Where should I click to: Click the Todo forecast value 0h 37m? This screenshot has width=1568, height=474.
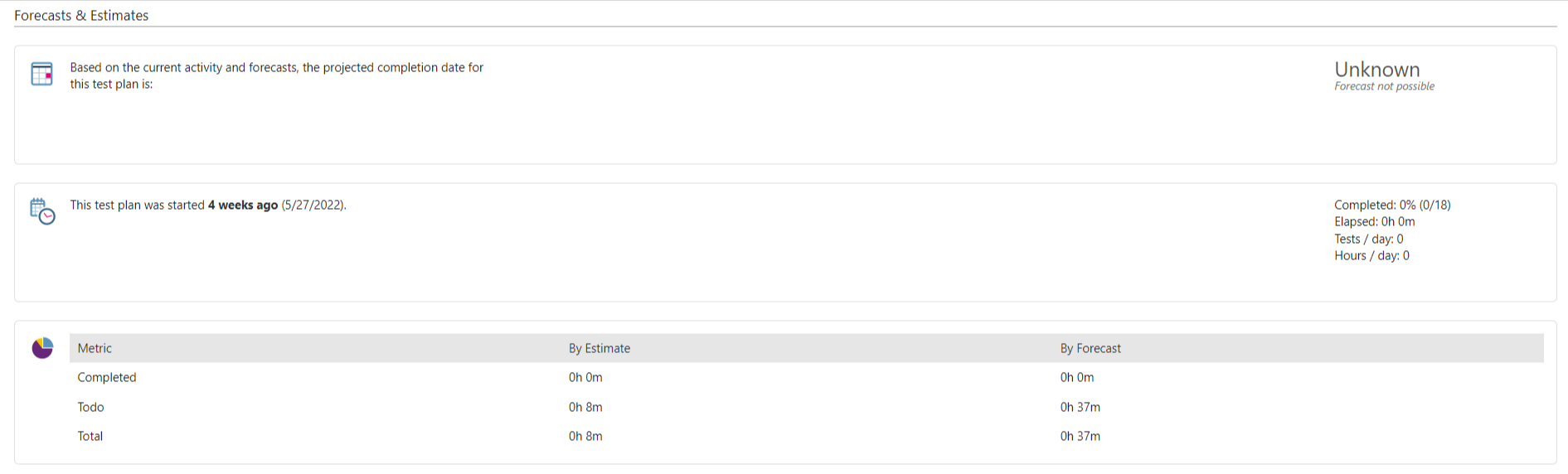pos(1080,408)
